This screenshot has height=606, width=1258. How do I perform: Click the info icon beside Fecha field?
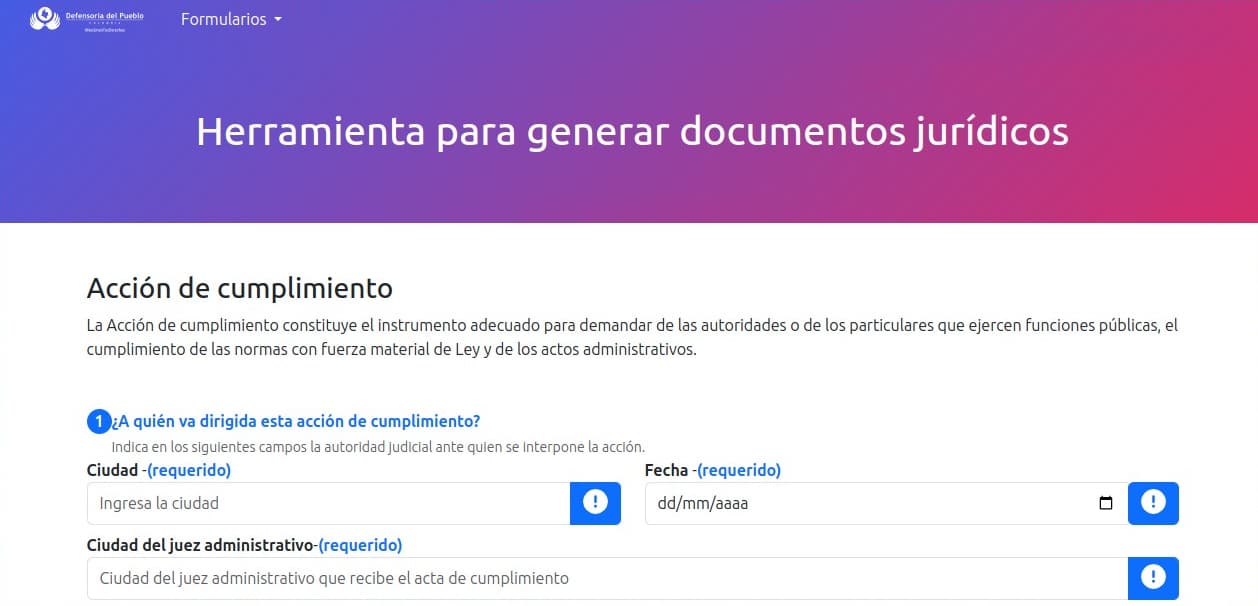1153,503
